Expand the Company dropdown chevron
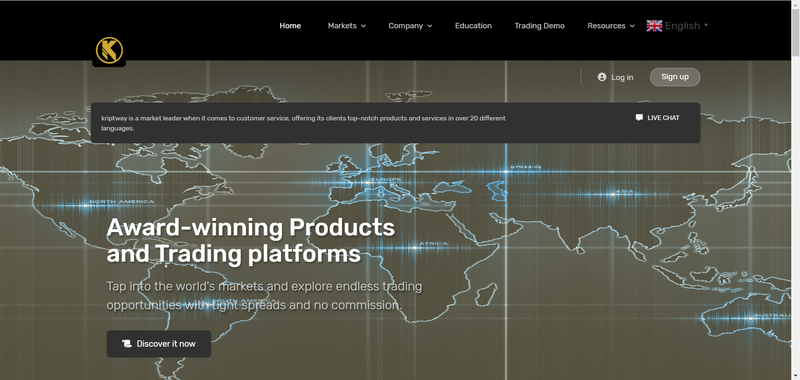 coord(430,26)
